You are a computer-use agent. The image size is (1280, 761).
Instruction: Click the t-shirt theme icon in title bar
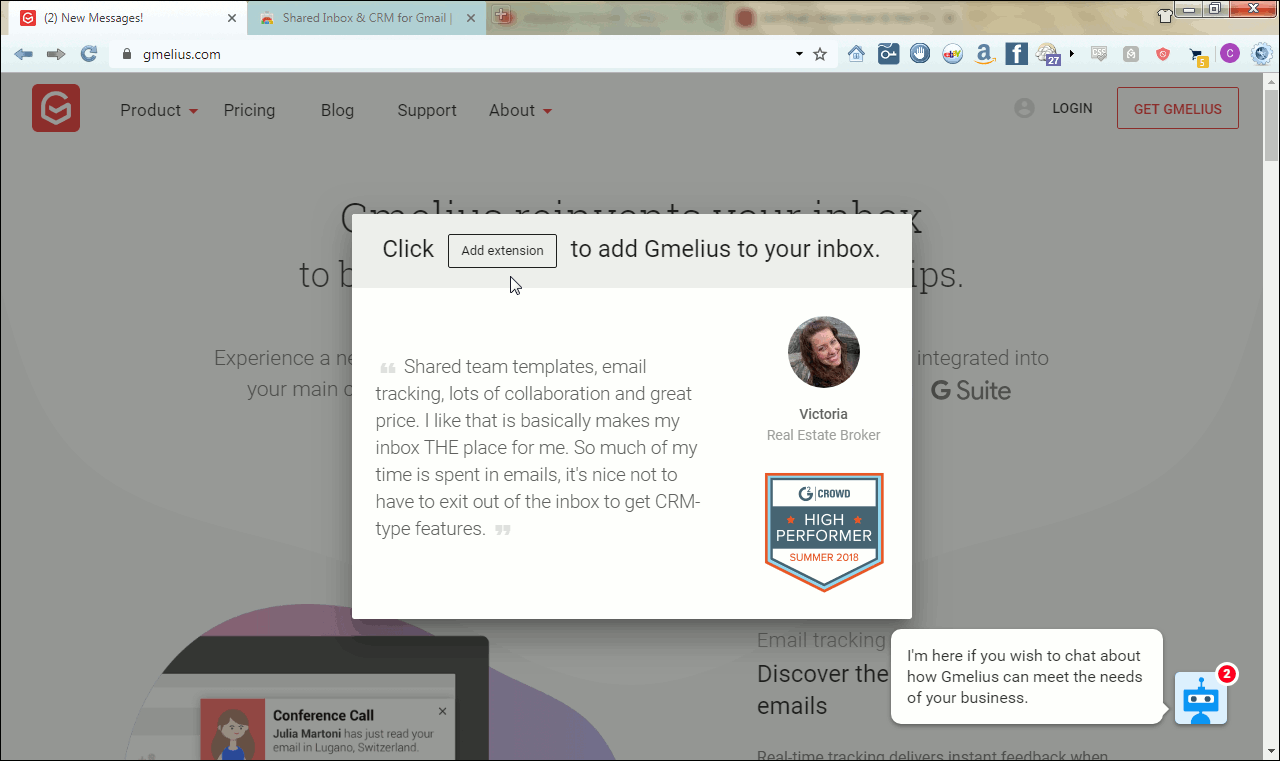[1165, 14]
